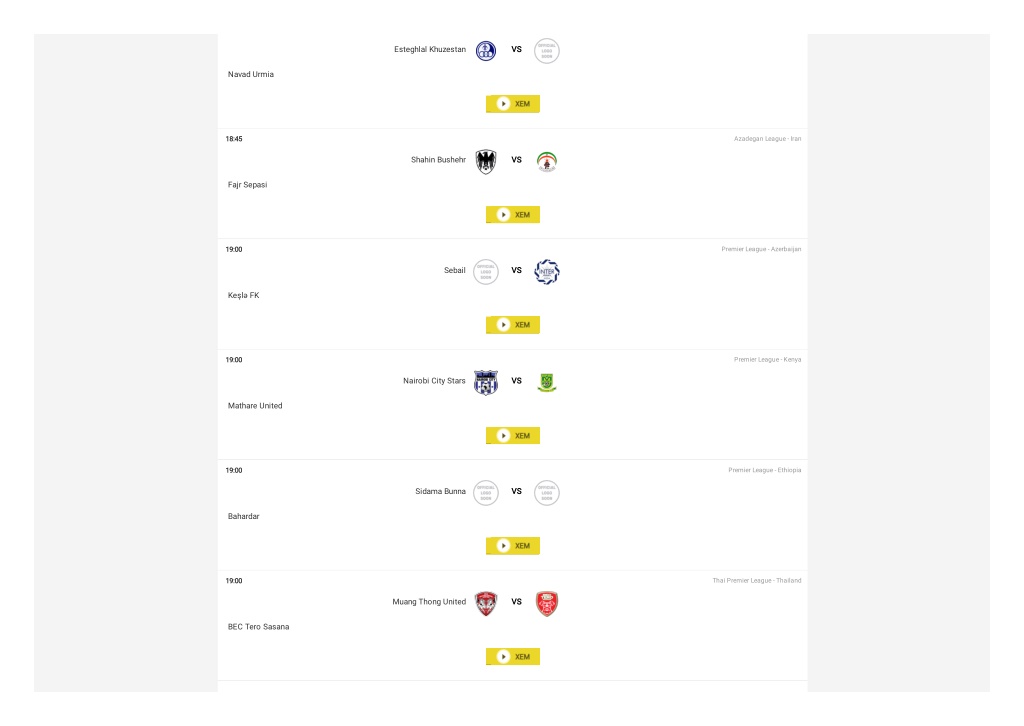1024x726 pixels.
Task: Click XEM for the Muang Thong United match
Action: [513, 657]
